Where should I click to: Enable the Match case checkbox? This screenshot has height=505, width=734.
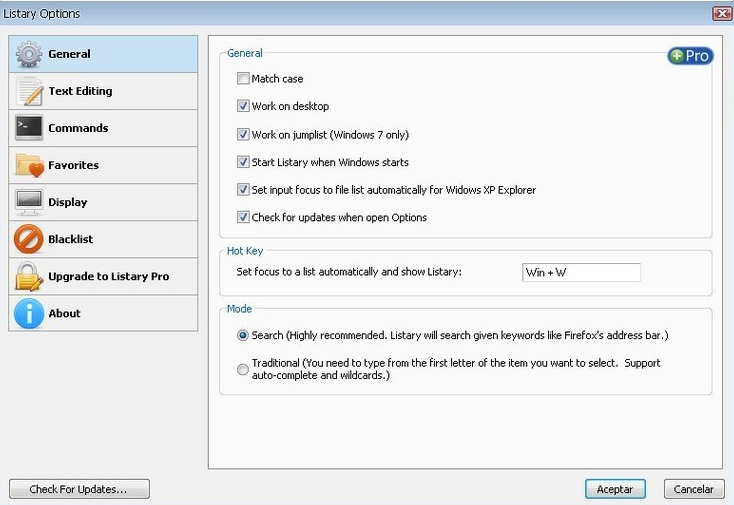243,78
